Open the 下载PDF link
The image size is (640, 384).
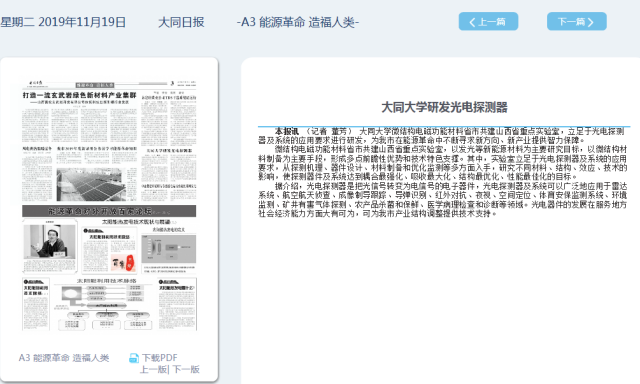(160, 358)
